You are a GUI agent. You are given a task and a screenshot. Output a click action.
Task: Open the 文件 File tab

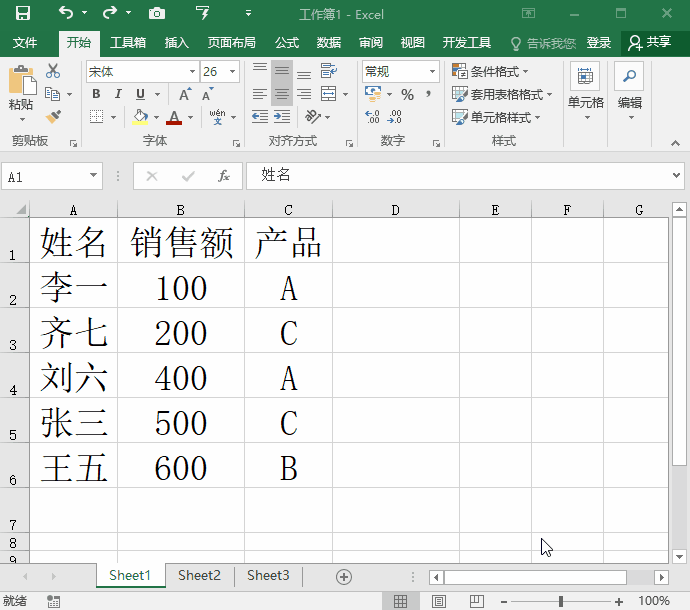(25, 43)
